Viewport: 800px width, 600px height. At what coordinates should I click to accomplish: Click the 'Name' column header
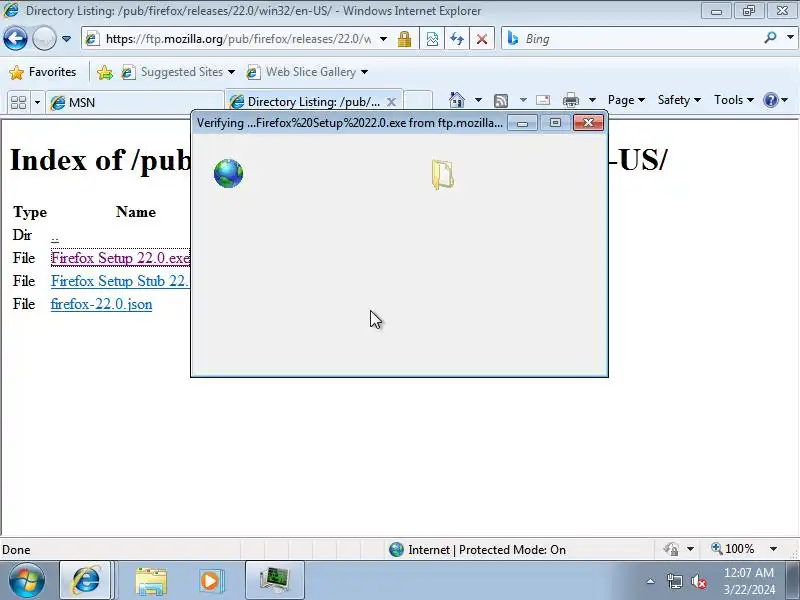(136, 212)
